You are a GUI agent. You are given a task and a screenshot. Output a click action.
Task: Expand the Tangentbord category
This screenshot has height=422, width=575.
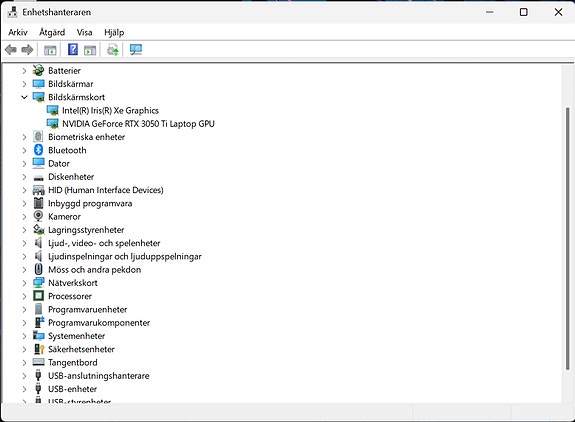pyautogui.click(x=24, y=363)
